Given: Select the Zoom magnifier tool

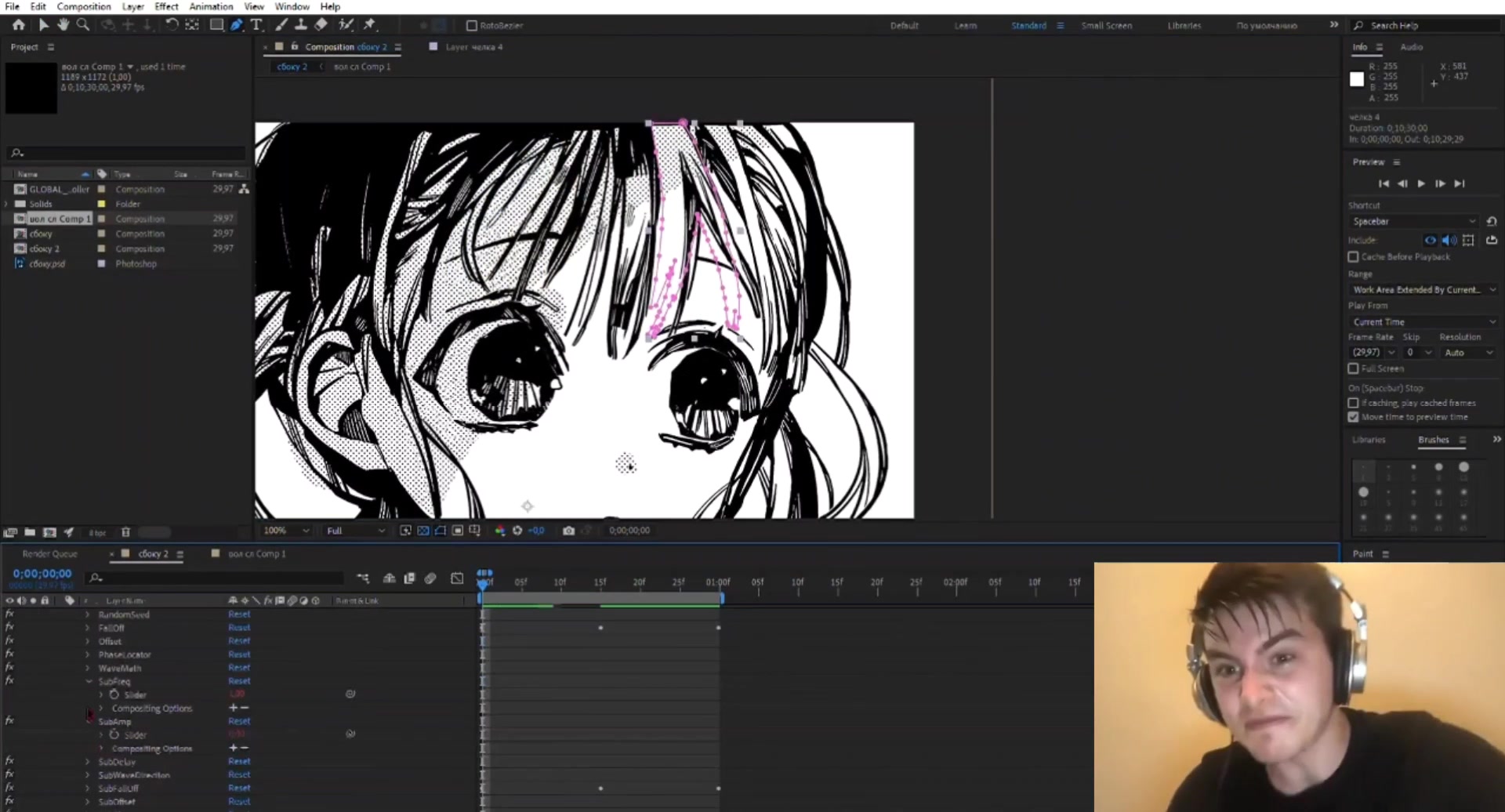Looking at the screenshot, I should coord(83,25).
